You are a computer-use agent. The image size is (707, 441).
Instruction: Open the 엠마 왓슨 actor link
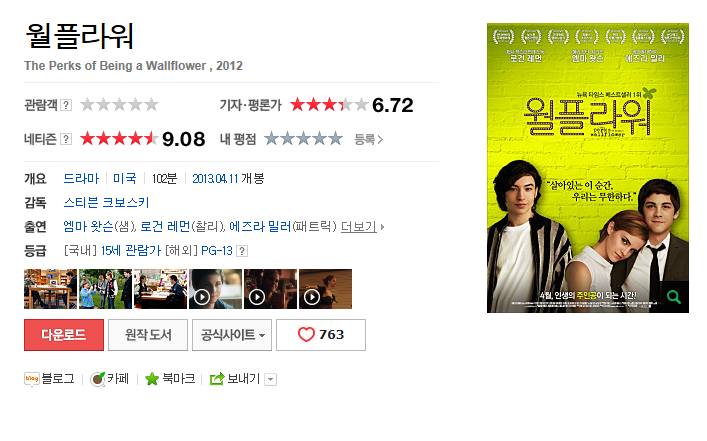point(88,226)
